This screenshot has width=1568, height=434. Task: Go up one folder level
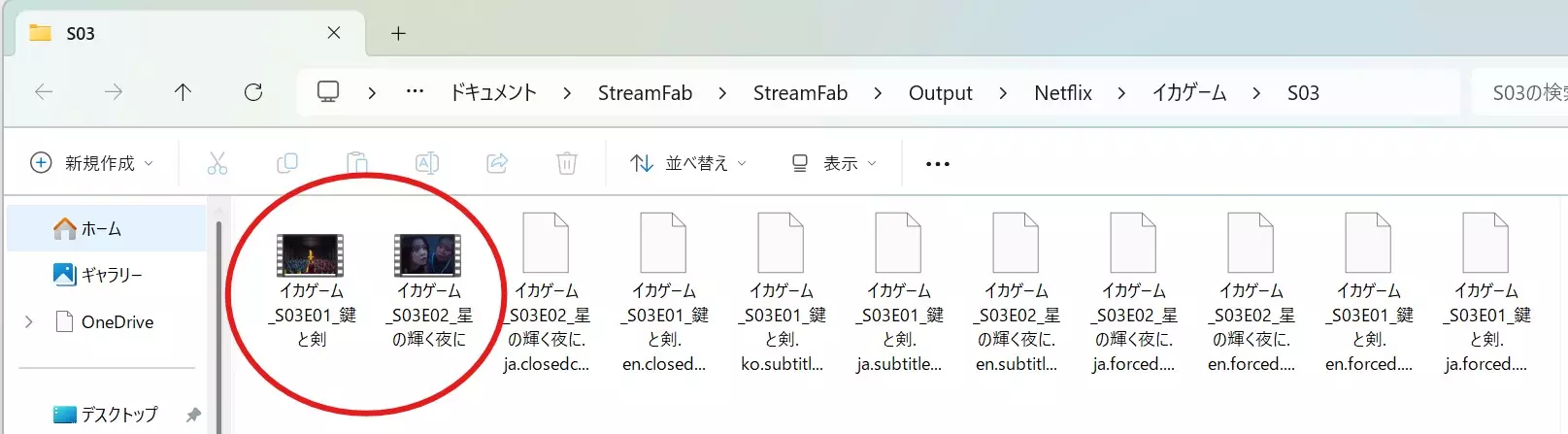coord(183,92)
